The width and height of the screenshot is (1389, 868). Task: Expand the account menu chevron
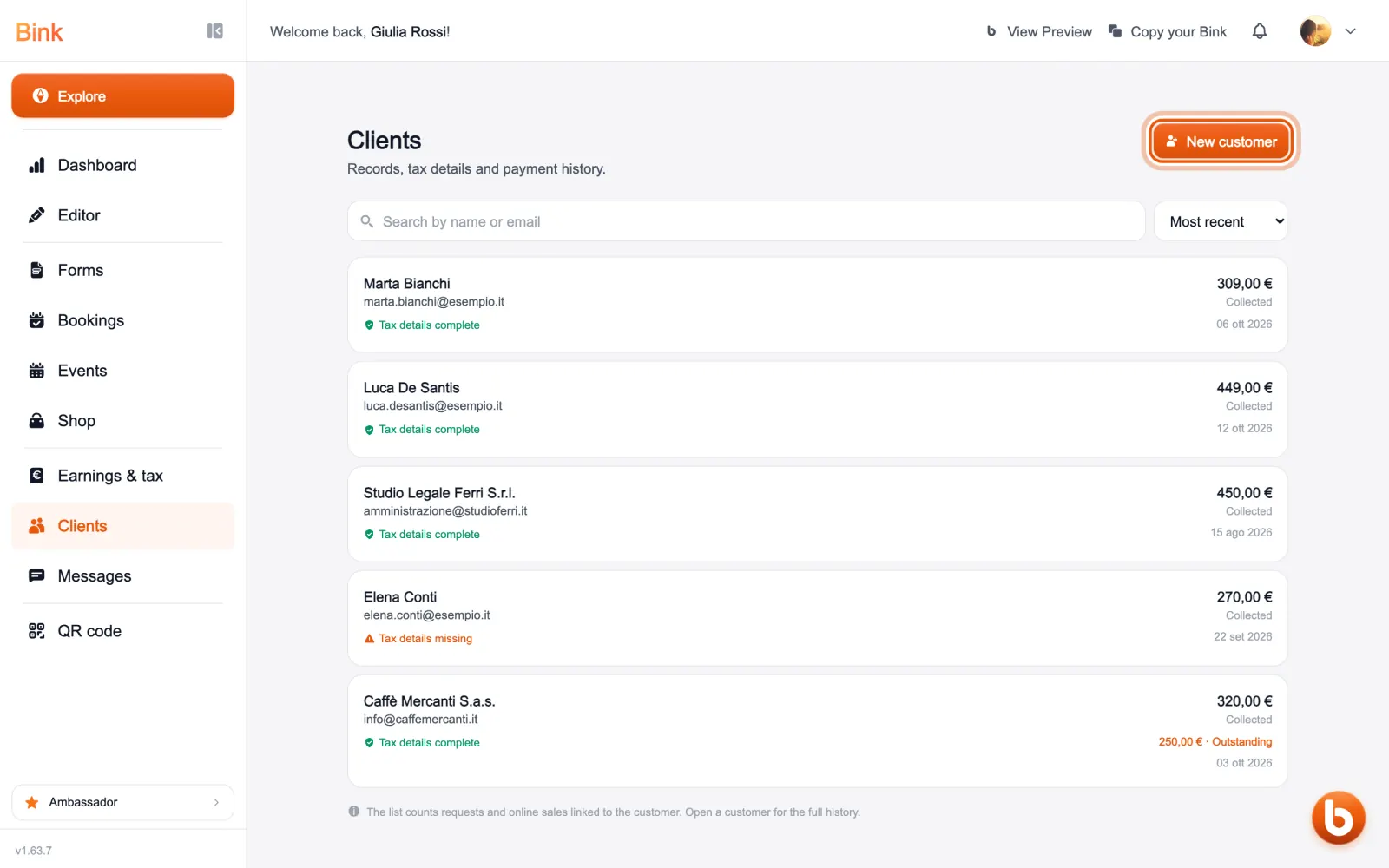[x=1351, y=31]
